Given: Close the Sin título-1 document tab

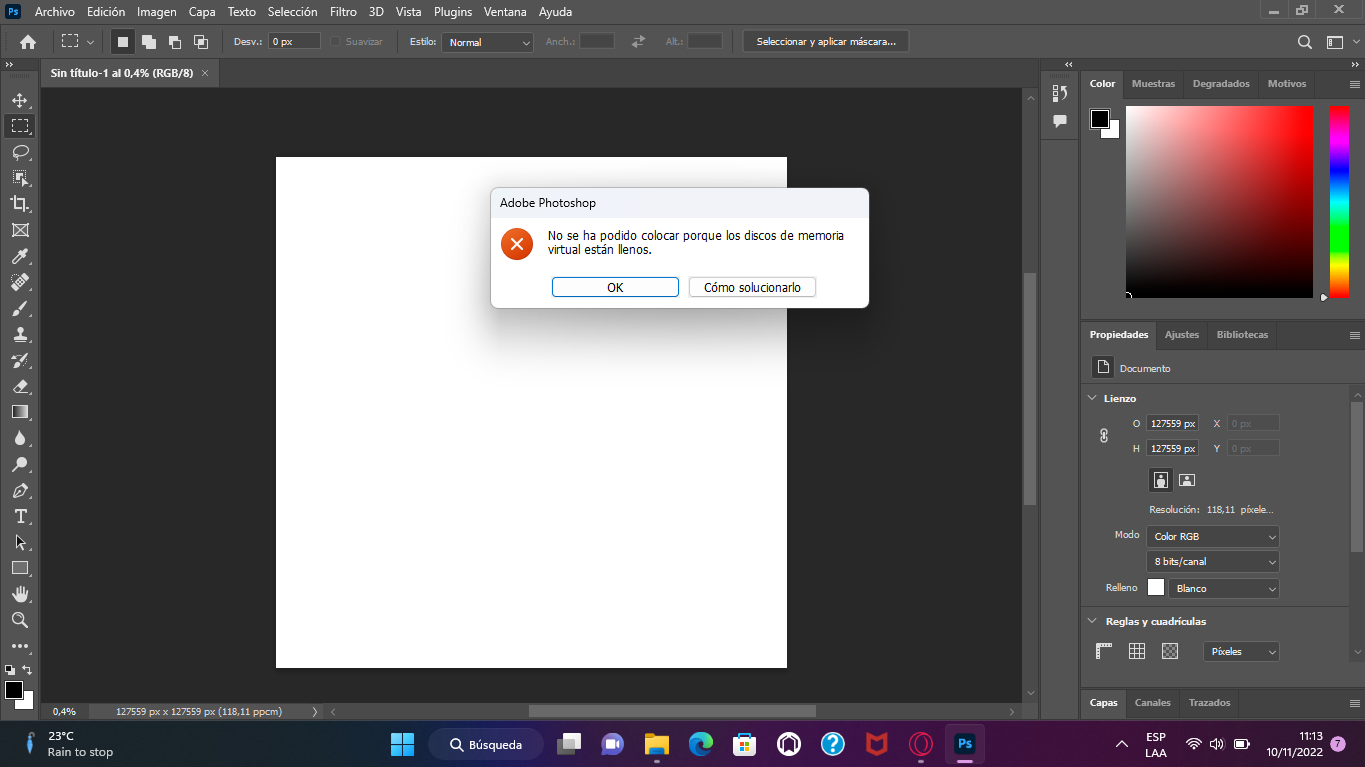Looking at the screenshot, I should pos(205,73).
